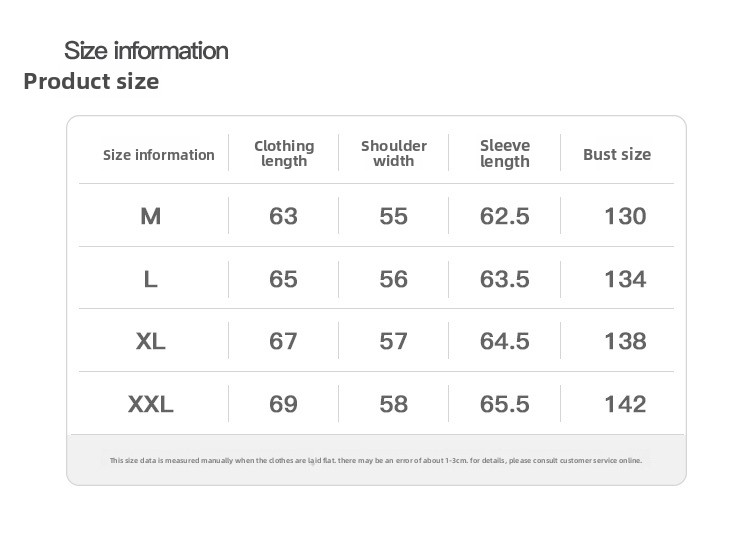Click the L size row label

tap(151, 279)
